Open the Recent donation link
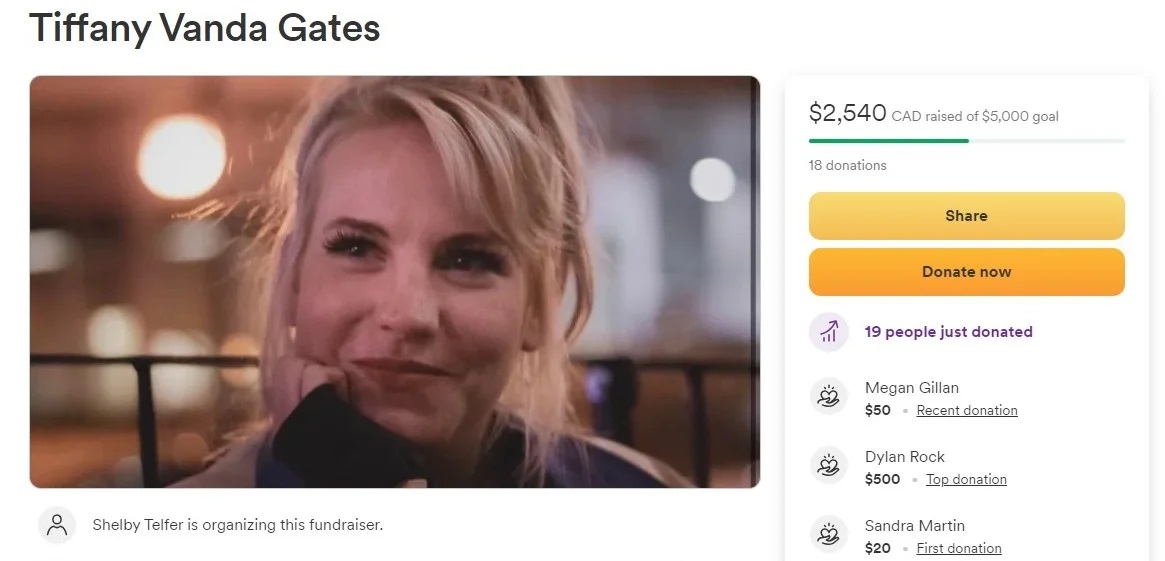 coord(967,410)
